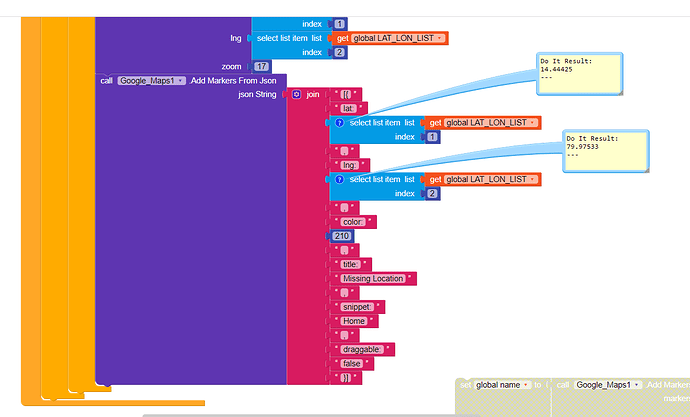Click comment icon on lat select list item
This screenshot has height=417, width=690.
click(339, 123)
